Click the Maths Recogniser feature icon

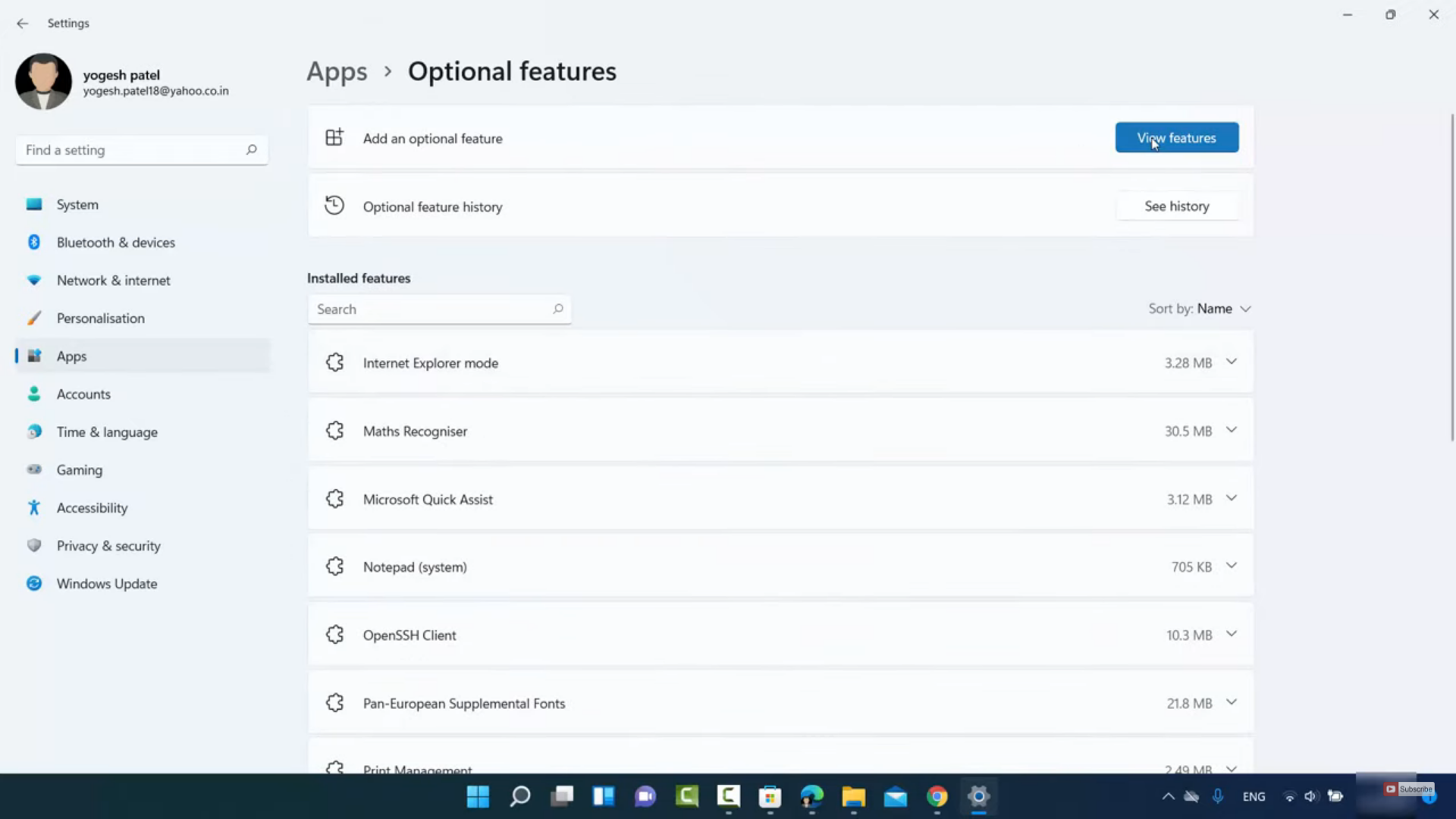334,431
